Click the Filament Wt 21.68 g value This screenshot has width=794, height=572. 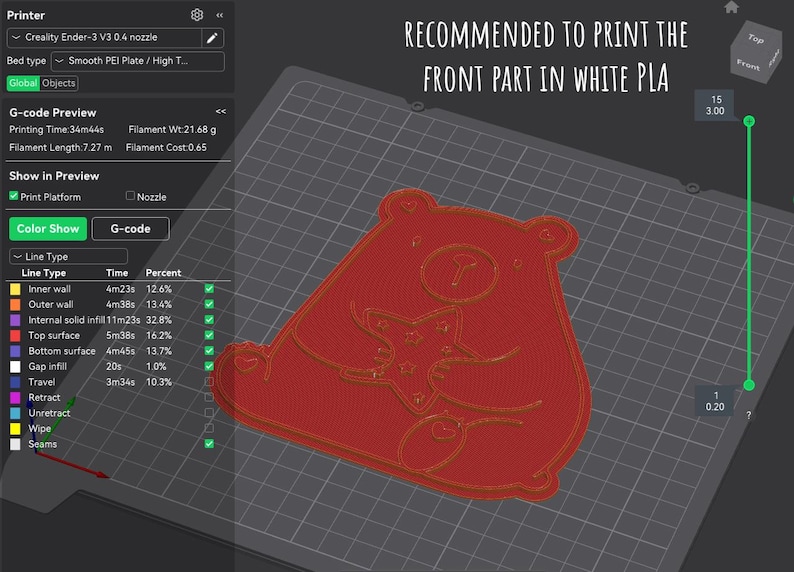[x=172, y=130]
